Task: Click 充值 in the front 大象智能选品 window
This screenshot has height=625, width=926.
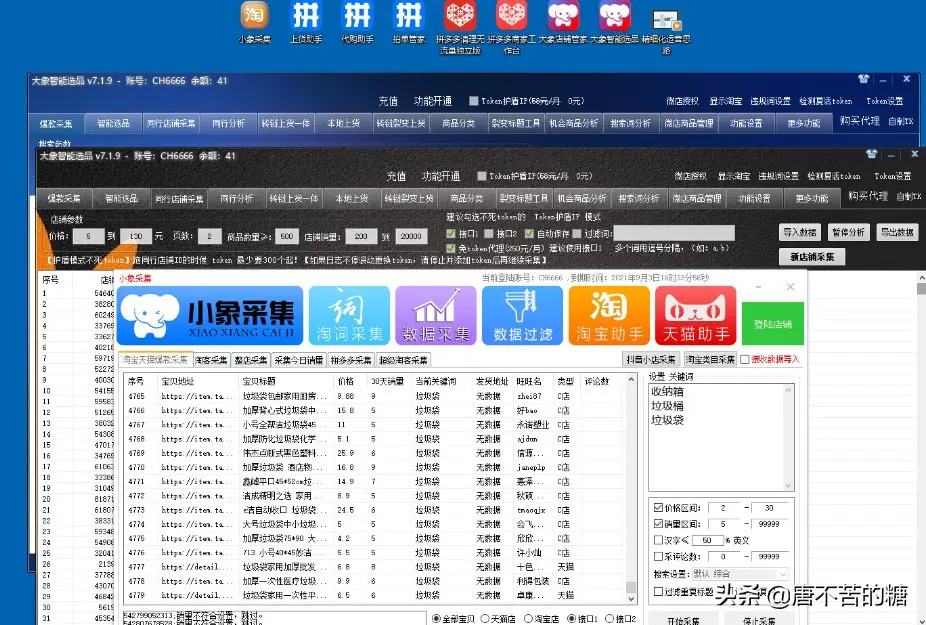Action: pos(396,176)
